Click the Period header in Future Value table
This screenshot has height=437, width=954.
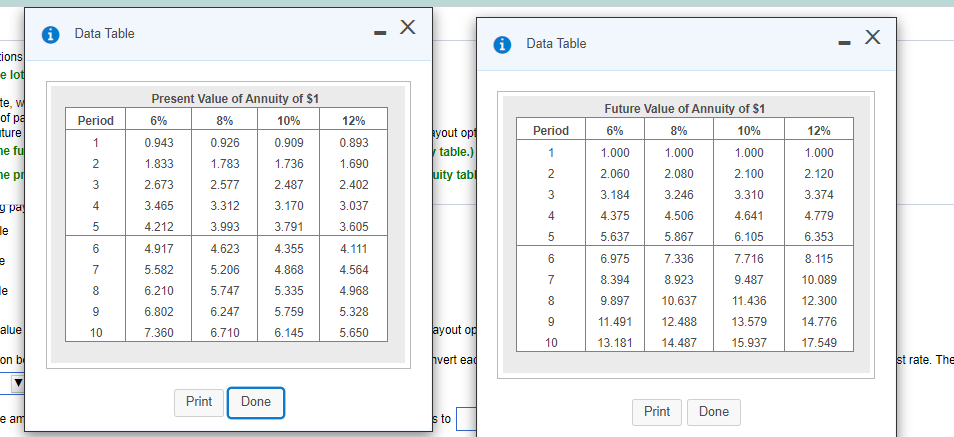(x=551, y=131)
